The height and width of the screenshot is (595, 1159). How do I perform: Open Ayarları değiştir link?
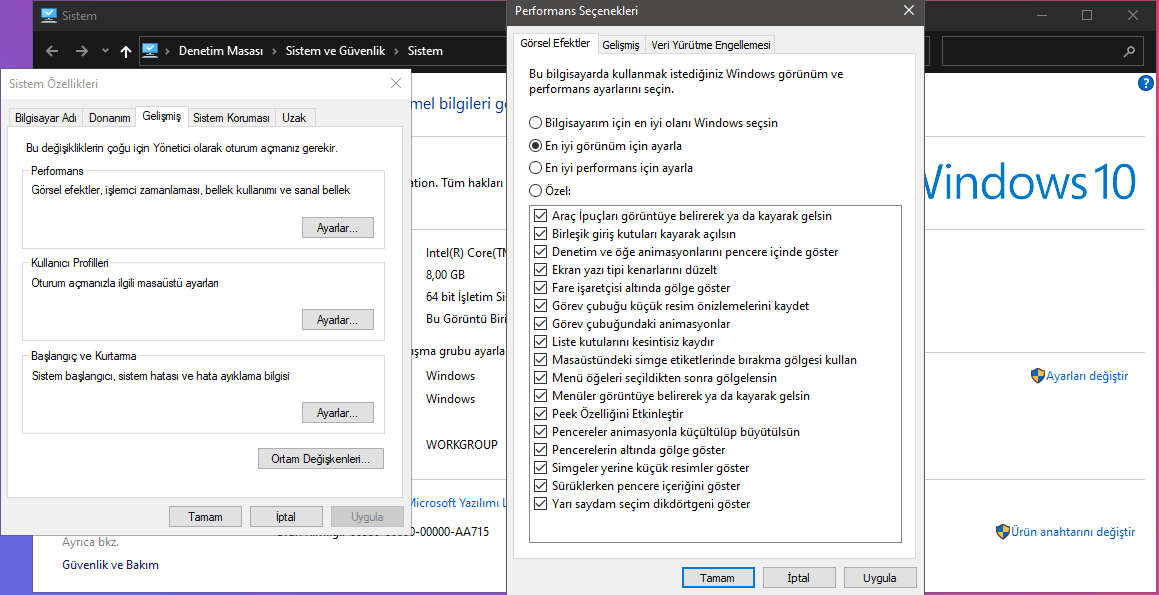coord(1087,375)
